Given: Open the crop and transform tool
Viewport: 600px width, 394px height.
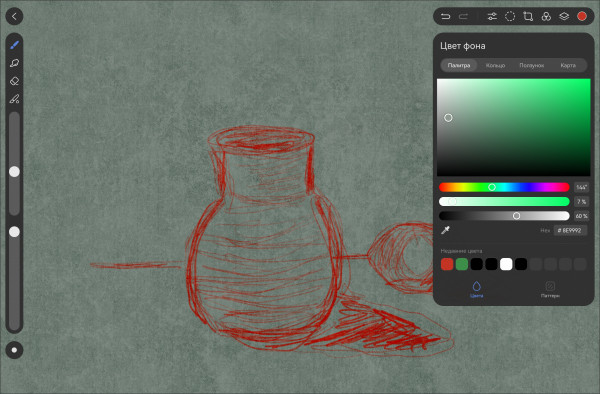Looking at the screenshot, I should (x=528, y=16).
